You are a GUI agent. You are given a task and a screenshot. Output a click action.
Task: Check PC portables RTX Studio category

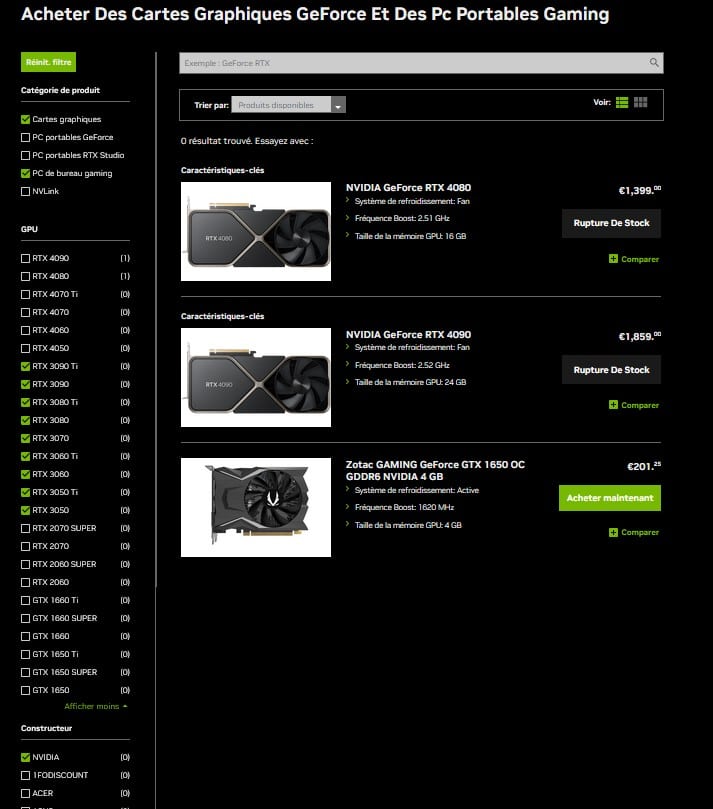pyautogui.click(x=25, y=155)
